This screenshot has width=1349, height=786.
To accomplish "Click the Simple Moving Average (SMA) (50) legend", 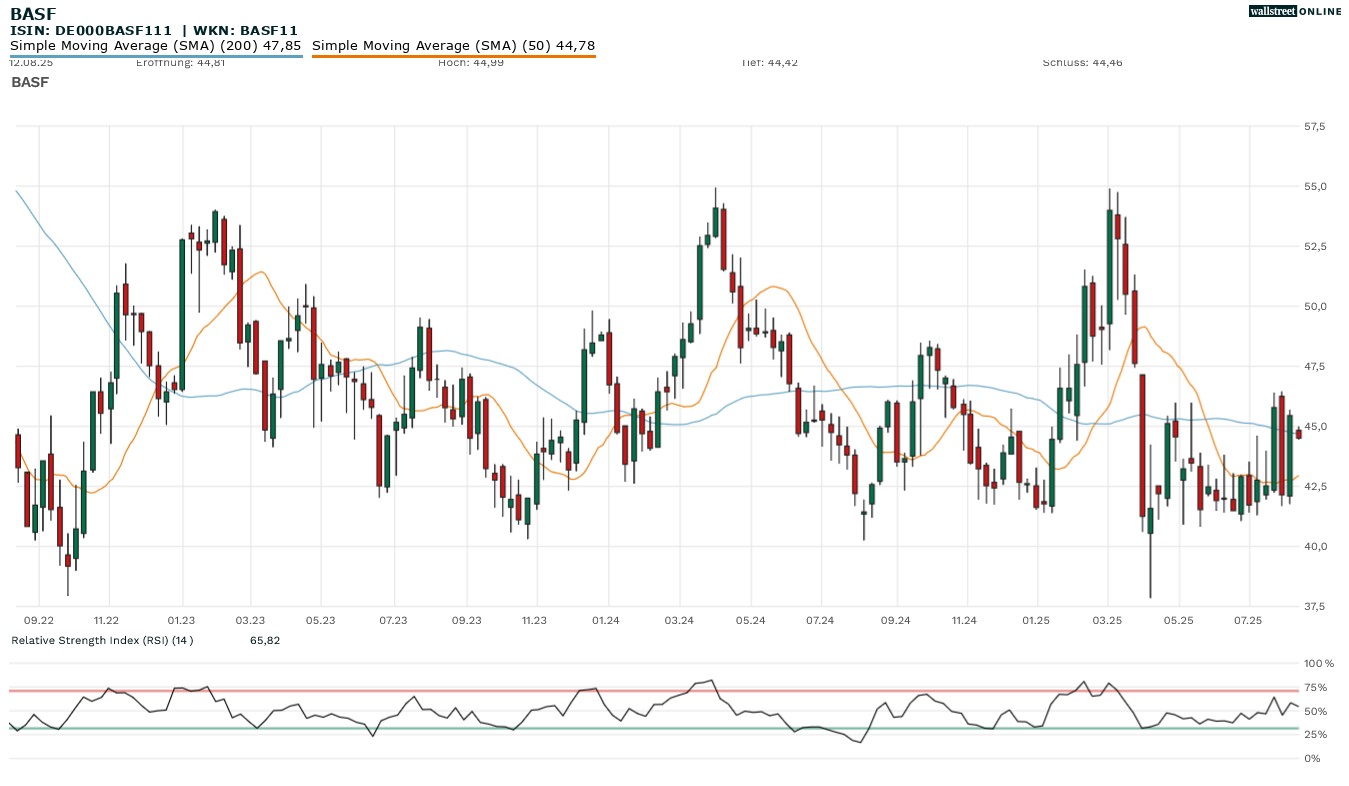I will pos(454,45).
